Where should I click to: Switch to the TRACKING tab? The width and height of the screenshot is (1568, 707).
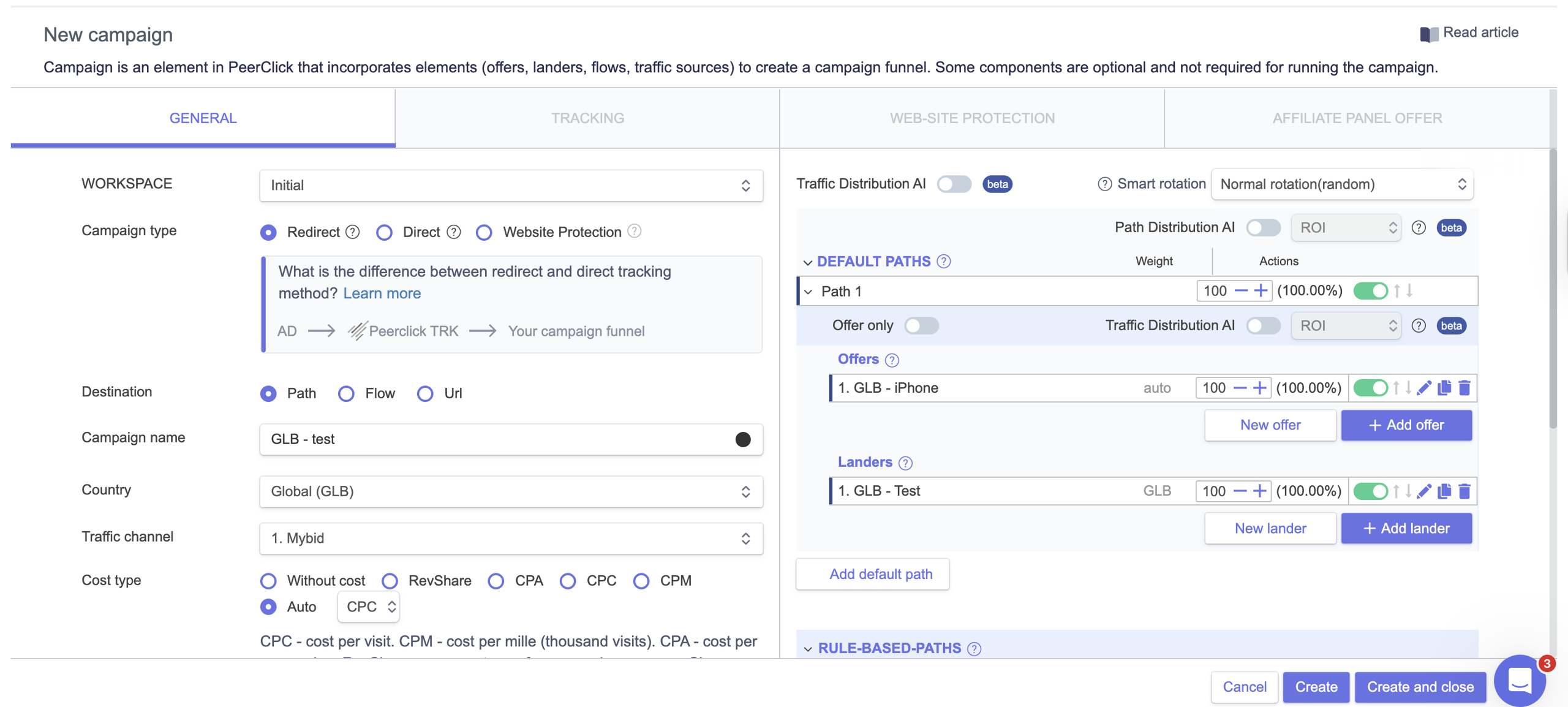point(587,118)
